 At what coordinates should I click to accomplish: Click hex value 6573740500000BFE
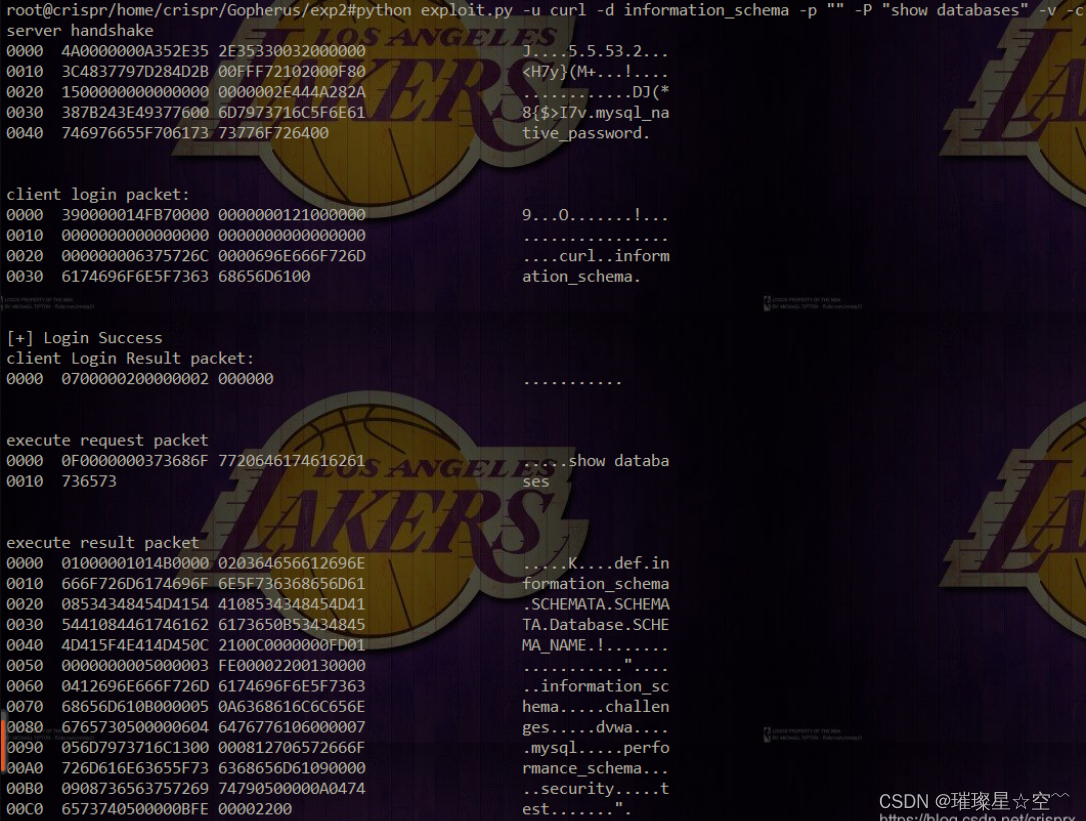(135, 809)
